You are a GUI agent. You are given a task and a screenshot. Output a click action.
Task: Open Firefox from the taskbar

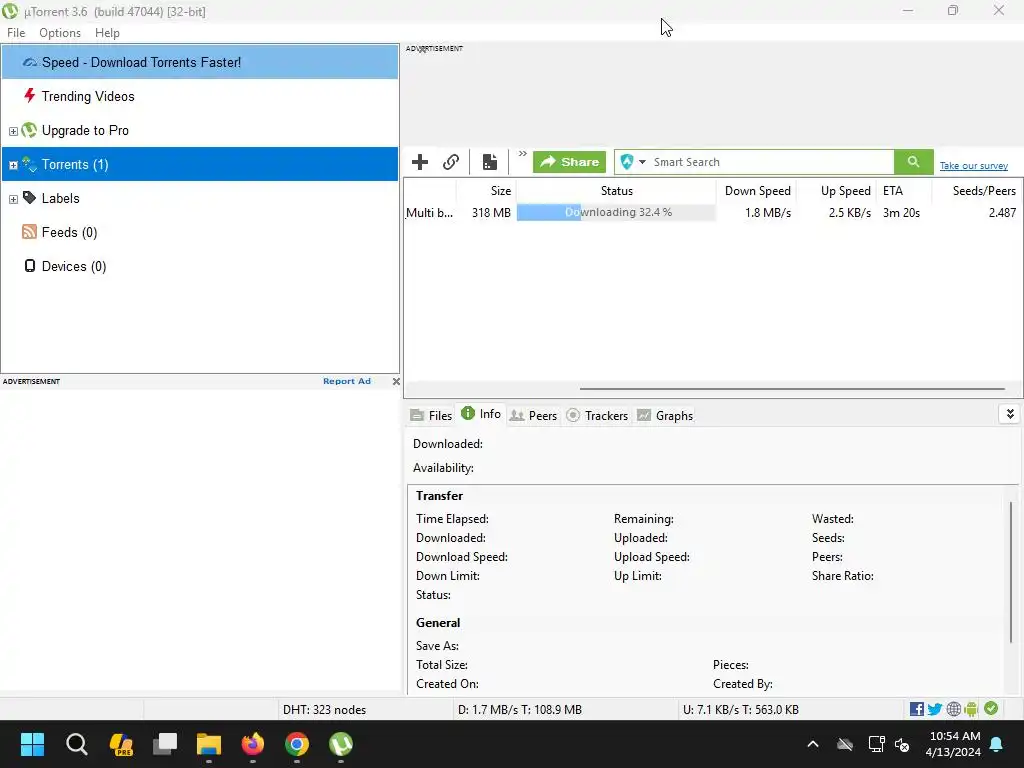click(x=253, y=744)
